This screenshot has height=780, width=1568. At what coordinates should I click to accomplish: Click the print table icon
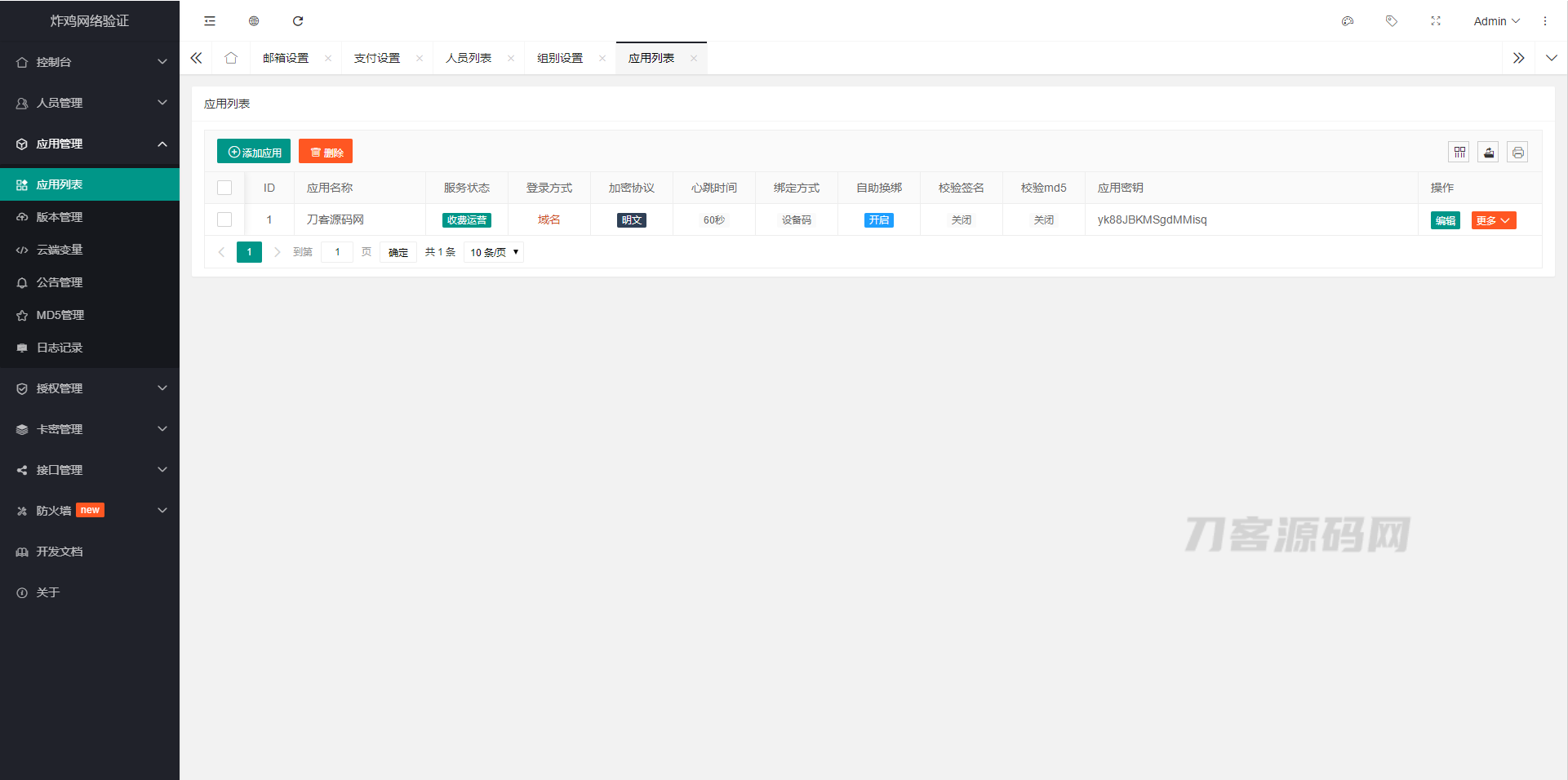pyautogui.click(x=1517, y=153)
